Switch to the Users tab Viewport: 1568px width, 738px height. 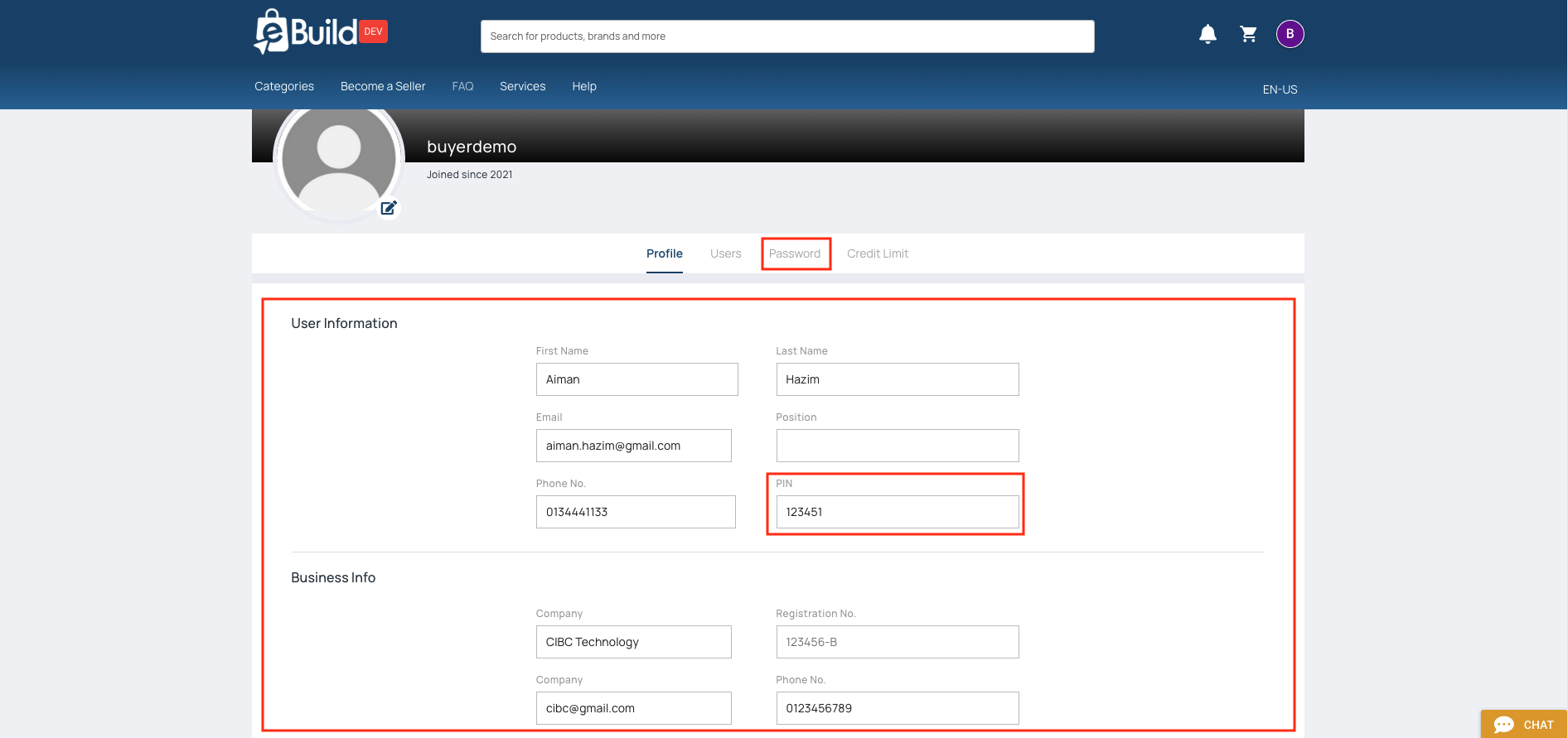pyautogui.click(x=725, y=253)
